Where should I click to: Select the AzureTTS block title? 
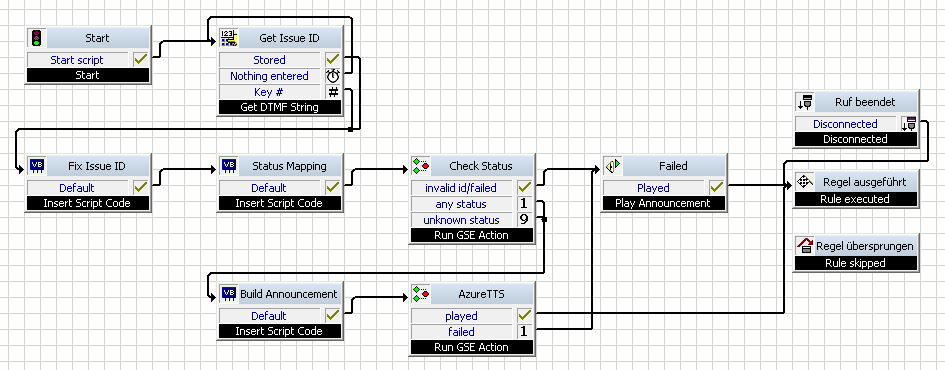pos(481,294)
